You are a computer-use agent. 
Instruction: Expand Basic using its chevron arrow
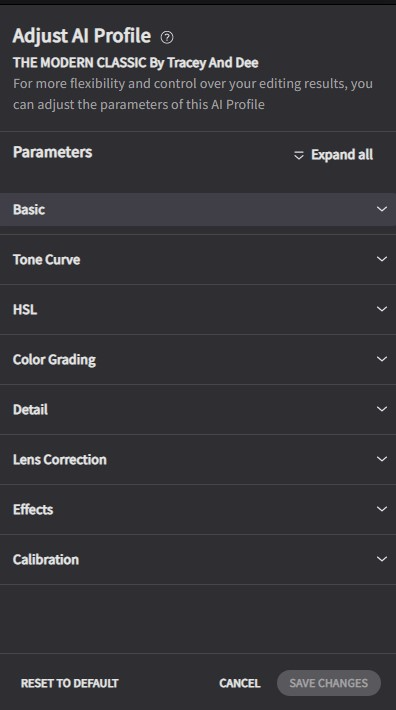click(x=382, y=209)
